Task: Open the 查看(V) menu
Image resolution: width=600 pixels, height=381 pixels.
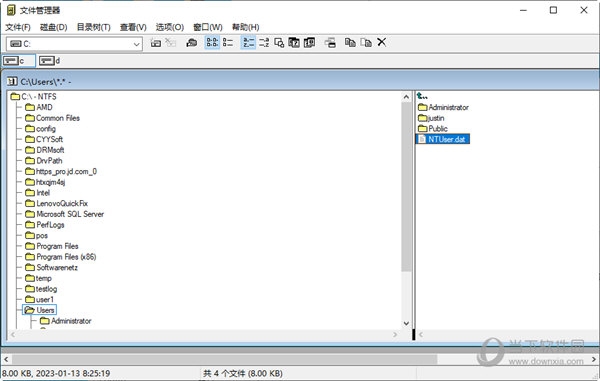Action: click(x=133, y=27)
